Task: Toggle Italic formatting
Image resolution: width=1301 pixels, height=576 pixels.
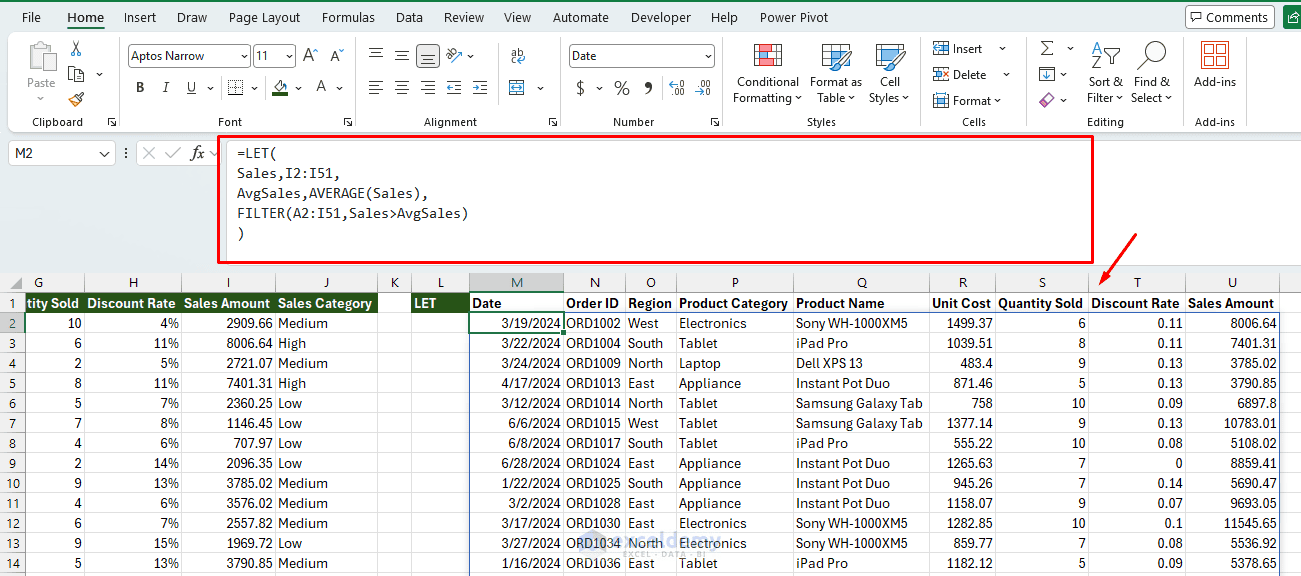Action: tap(166, 88)
